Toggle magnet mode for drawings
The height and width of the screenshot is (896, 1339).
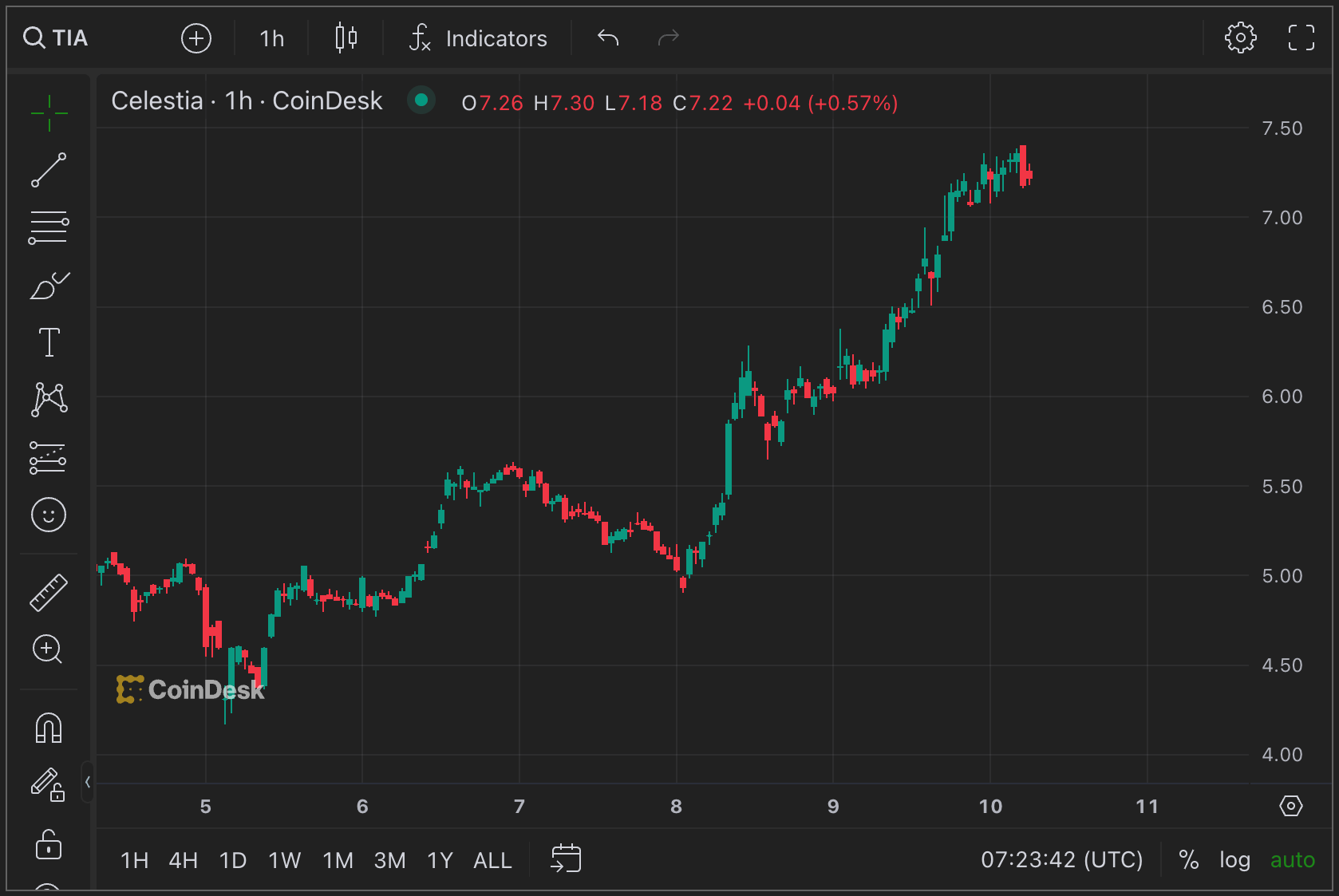coord(49,728)
